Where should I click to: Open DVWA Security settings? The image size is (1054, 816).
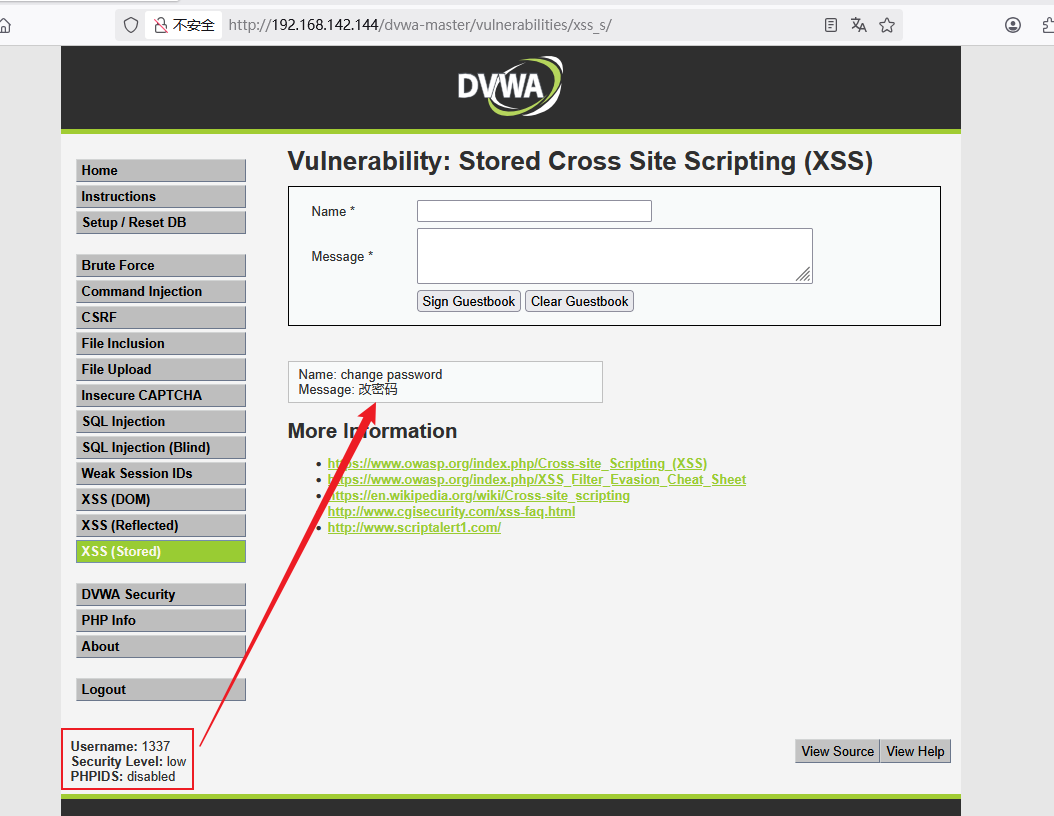(161, 594)
